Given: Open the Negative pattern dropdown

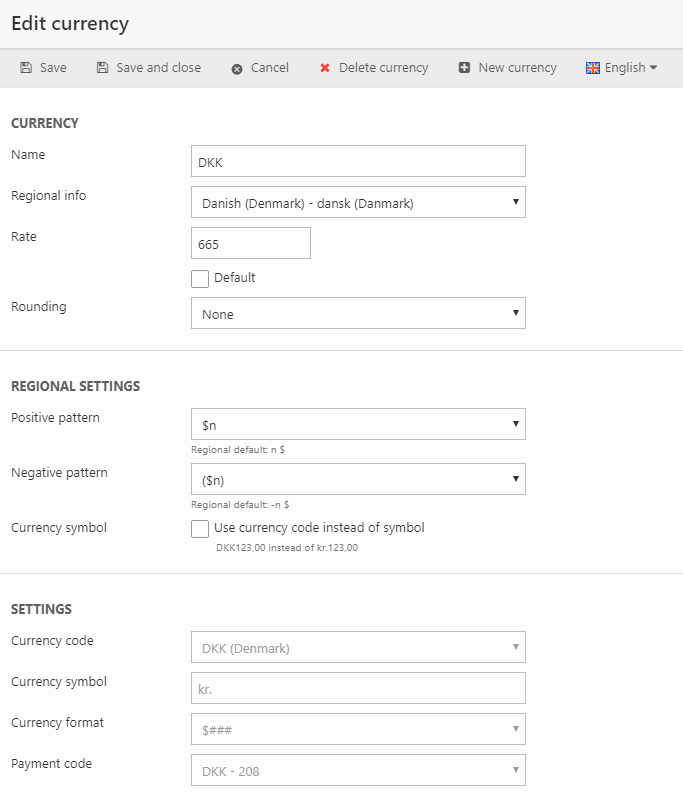Looking at the screenshot, I should click(357, 479).
